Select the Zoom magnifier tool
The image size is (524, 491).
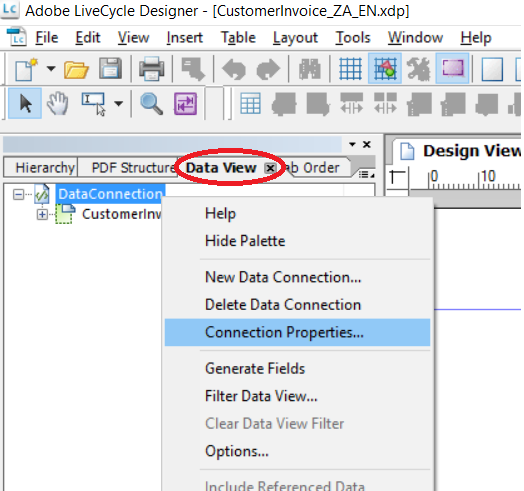[x=151, y=104]
